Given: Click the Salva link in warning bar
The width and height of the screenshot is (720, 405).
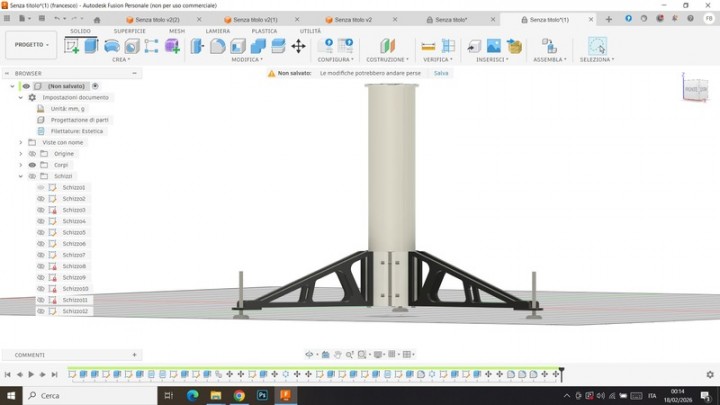Looking at the screenshot, I should tap(441, 73).
